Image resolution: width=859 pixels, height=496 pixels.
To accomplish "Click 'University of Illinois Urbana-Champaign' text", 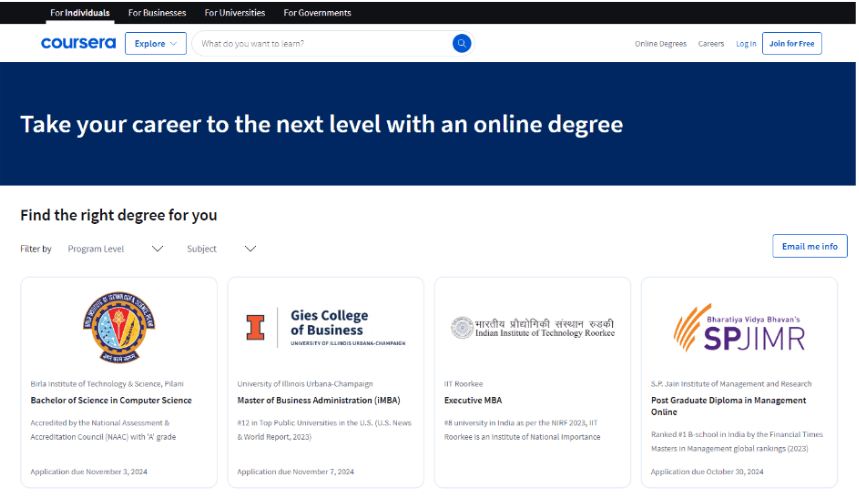I will (x=305, y=384).
